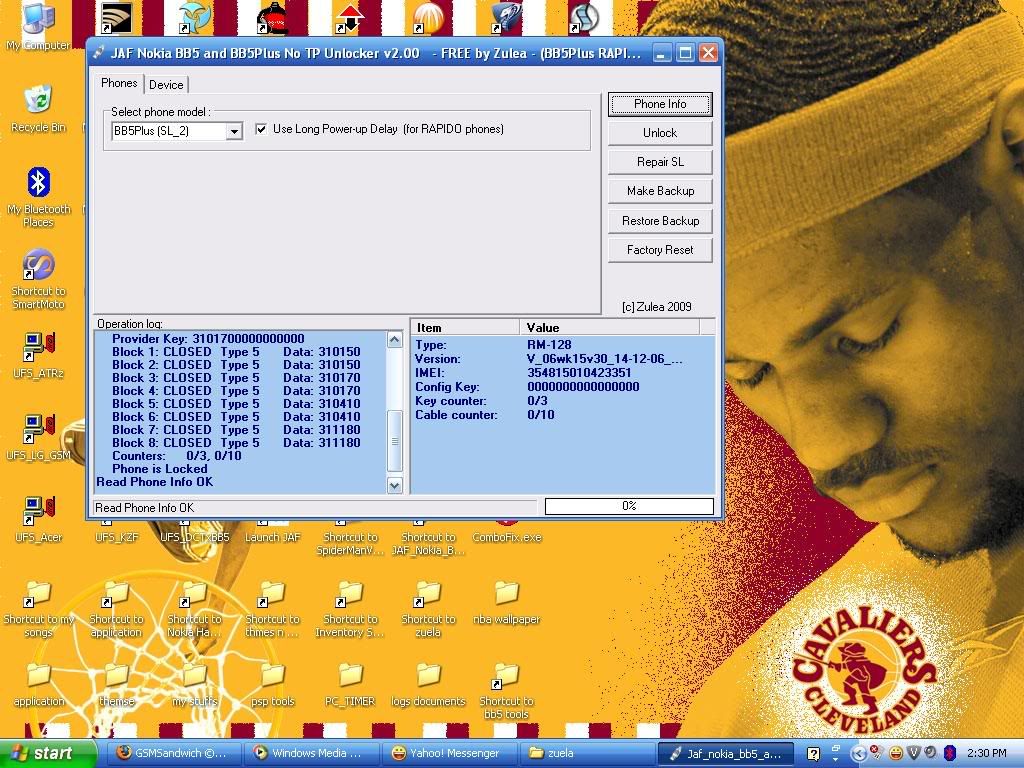Switch to the Device tab
The width and height of the screenshot is (1024, 768).
pyautogui.click(x=166, y=85)
